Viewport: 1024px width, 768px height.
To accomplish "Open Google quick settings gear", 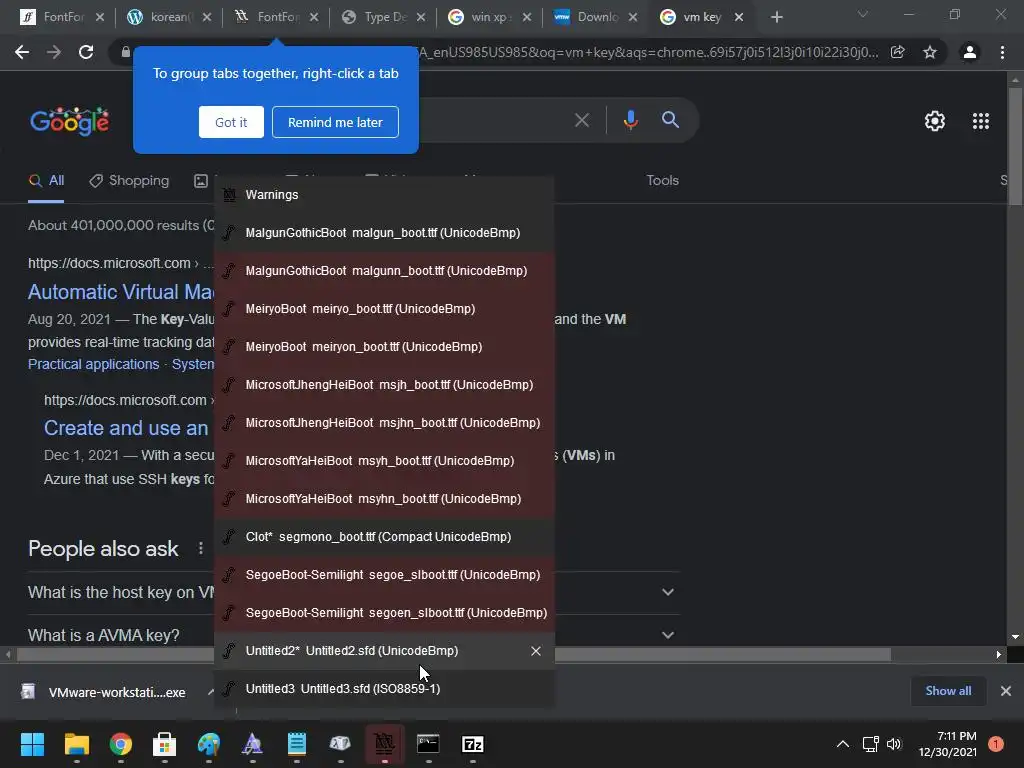I will 935,121.
